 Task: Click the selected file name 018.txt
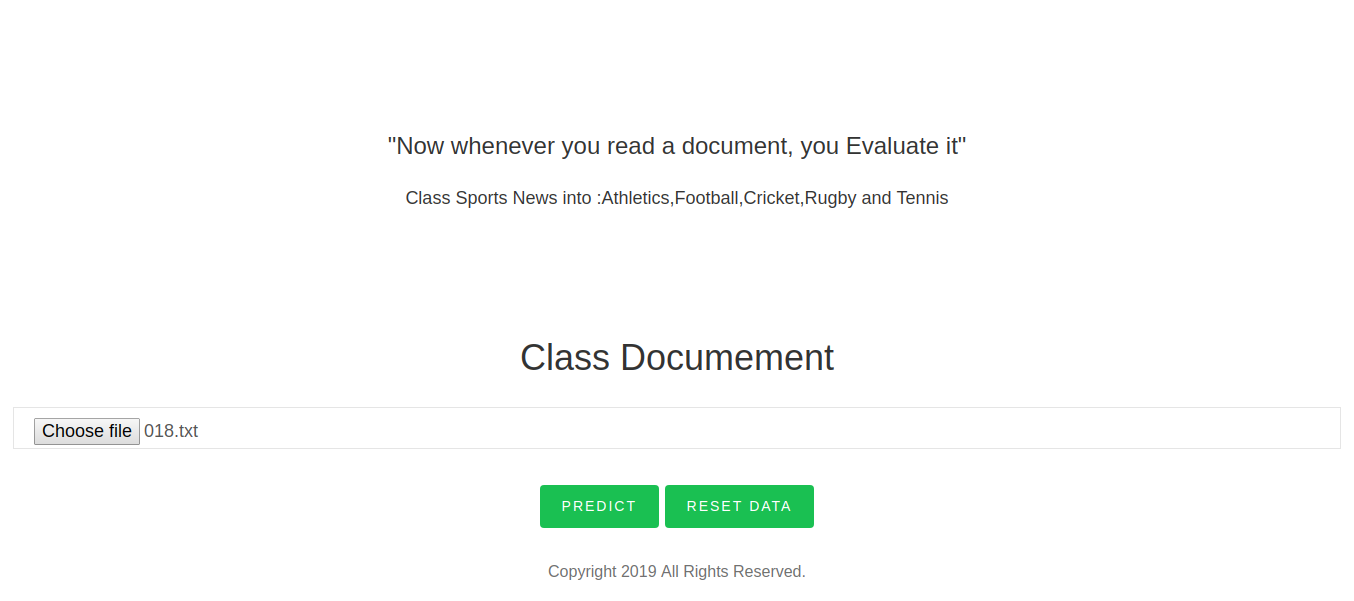(171, 431)
